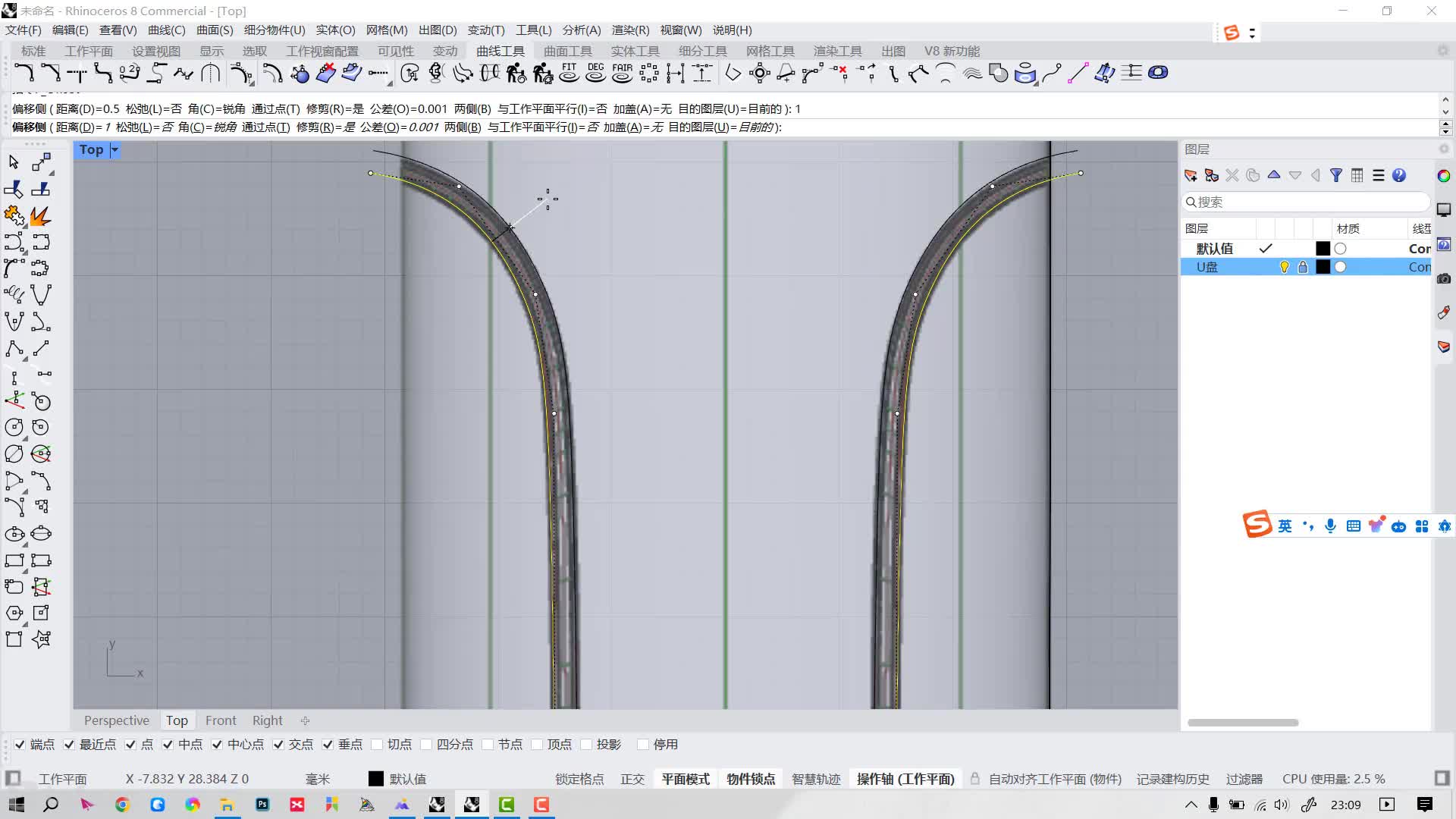Enable the 切点 osnap checkbox
This screenshot has width=1456, height=819.
click(377, 745)
